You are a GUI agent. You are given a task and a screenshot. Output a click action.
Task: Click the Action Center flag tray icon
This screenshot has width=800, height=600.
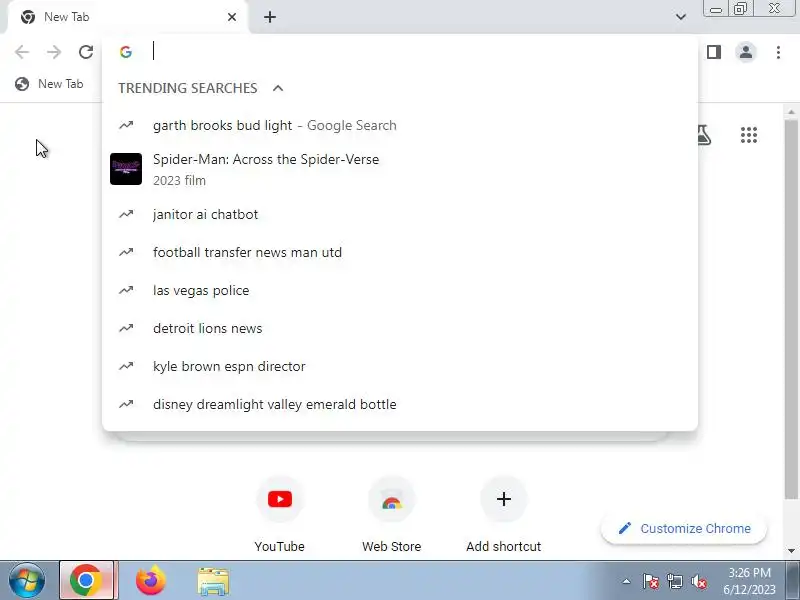(x=651, y=581)
